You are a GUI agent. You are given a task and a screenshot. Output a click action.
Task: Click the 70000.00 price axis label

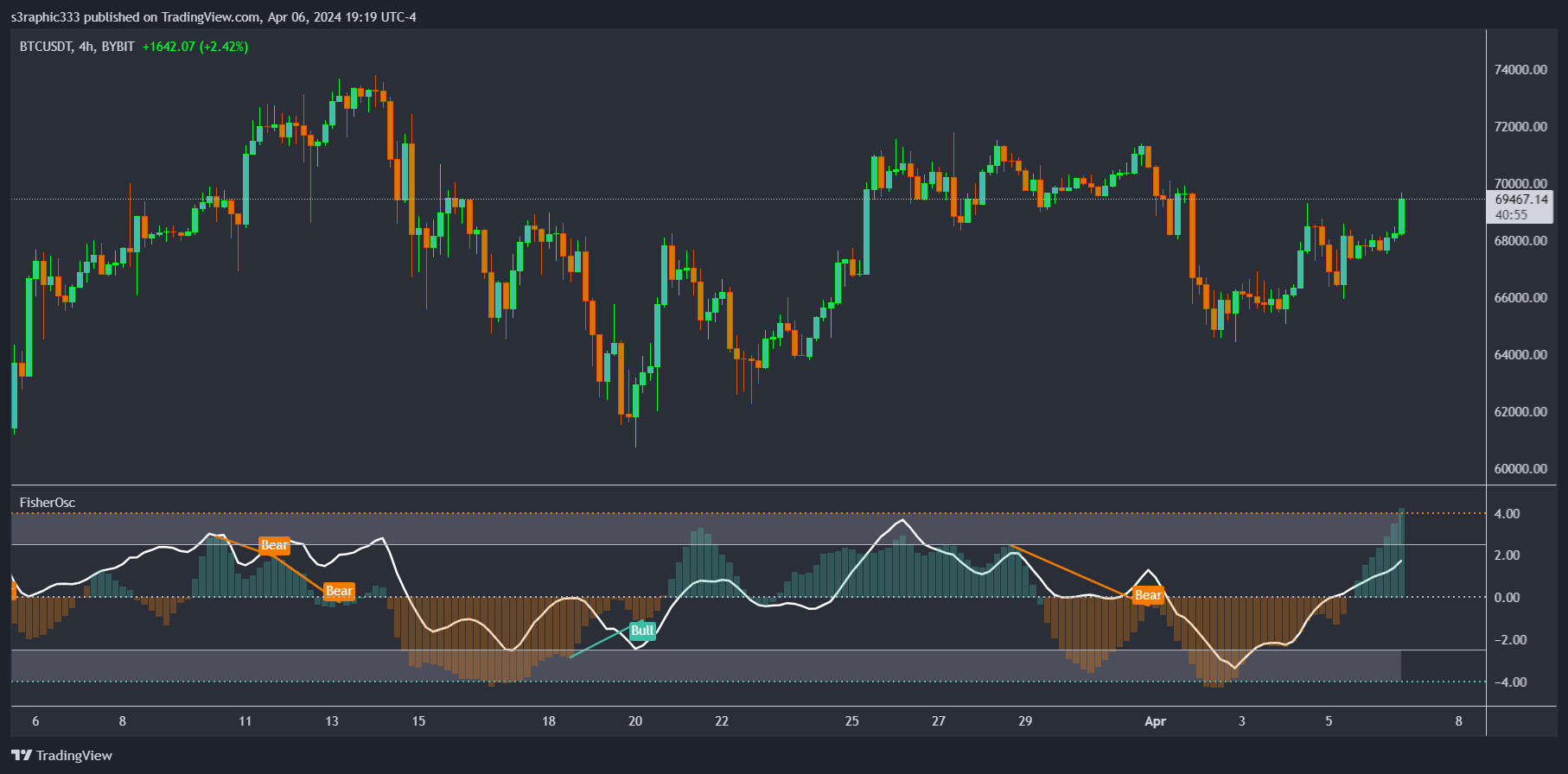pyautogui.click(x=1521, y=184)
